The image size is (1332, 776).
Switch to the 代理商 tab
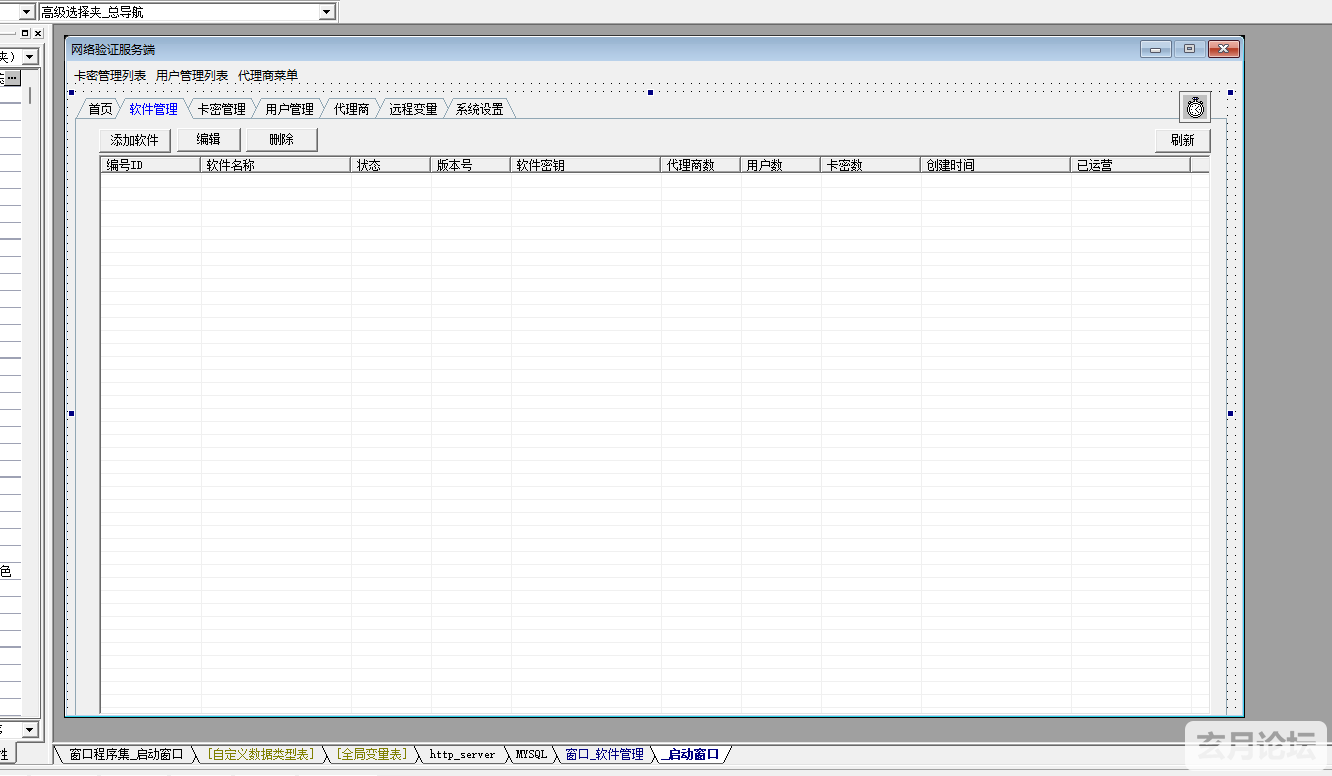coord(351,109)
